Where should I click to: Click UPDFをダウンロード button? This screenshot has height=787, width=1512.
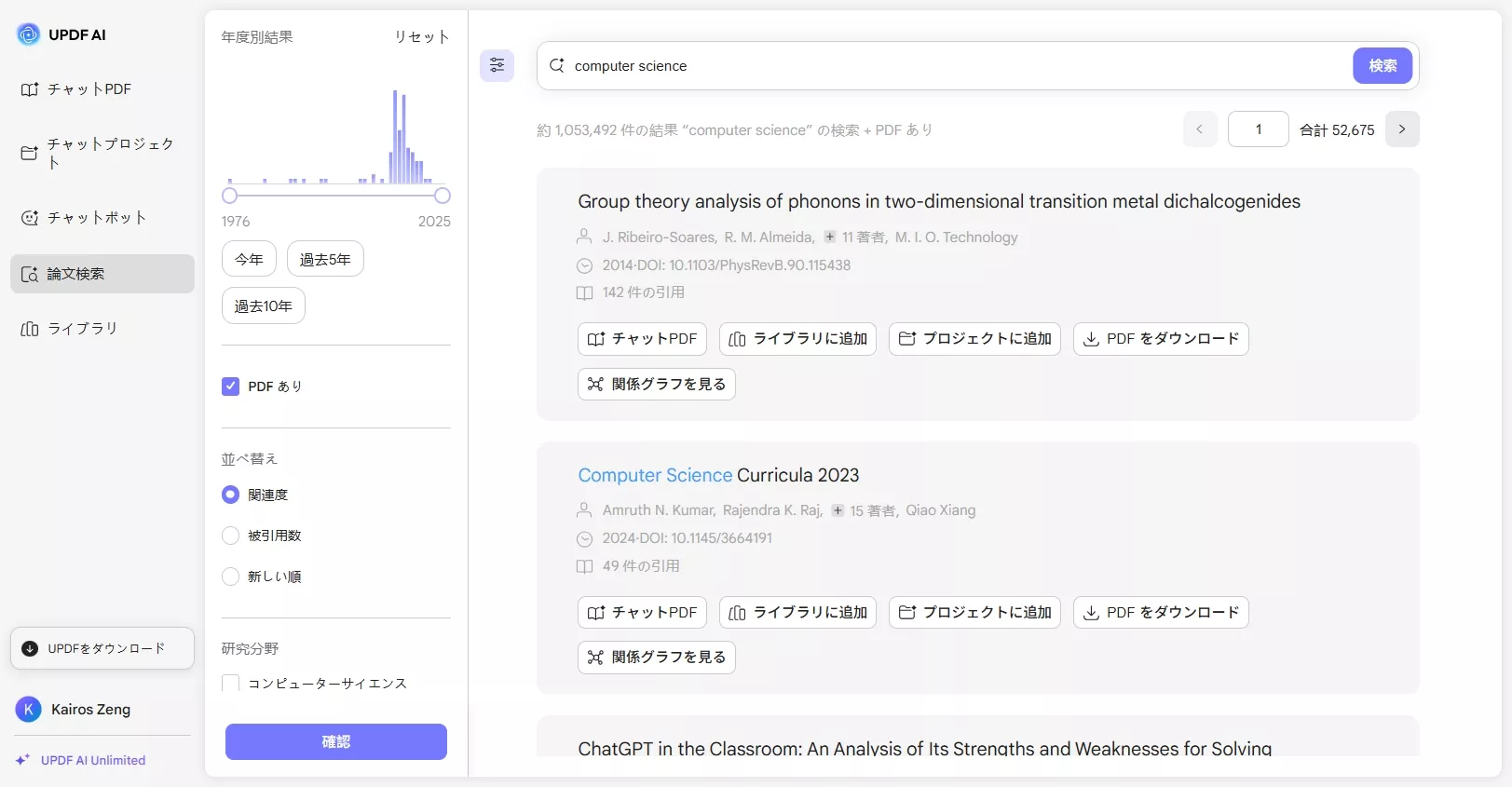(102, 648)
